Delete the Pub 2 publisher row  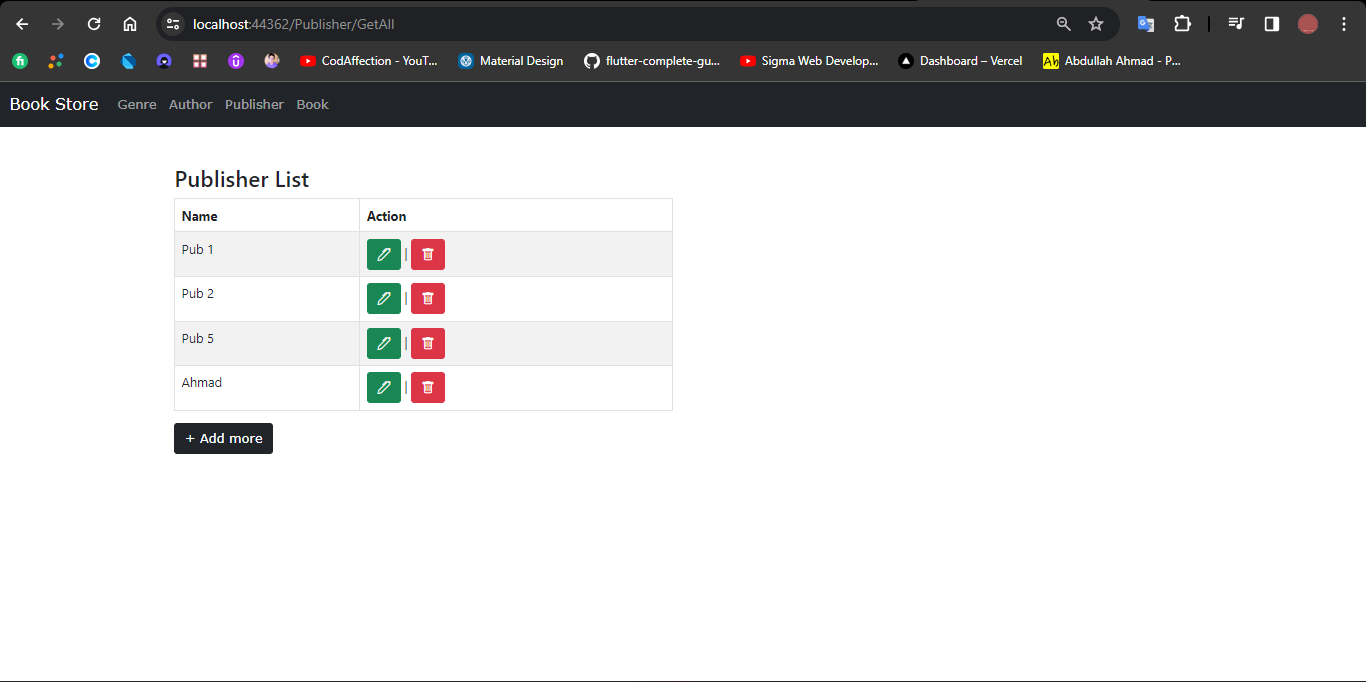pos(428,298)
